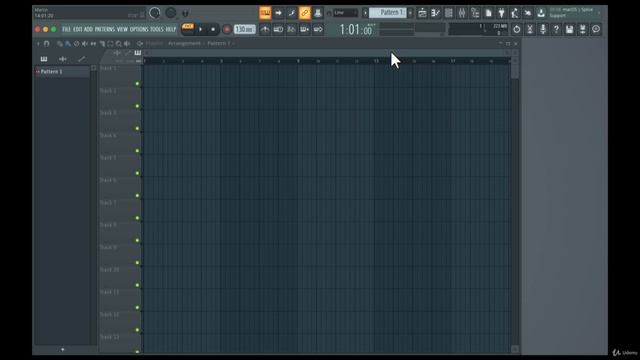Open the project info page icon
640x360 pixels.
(x=488, y=13)
